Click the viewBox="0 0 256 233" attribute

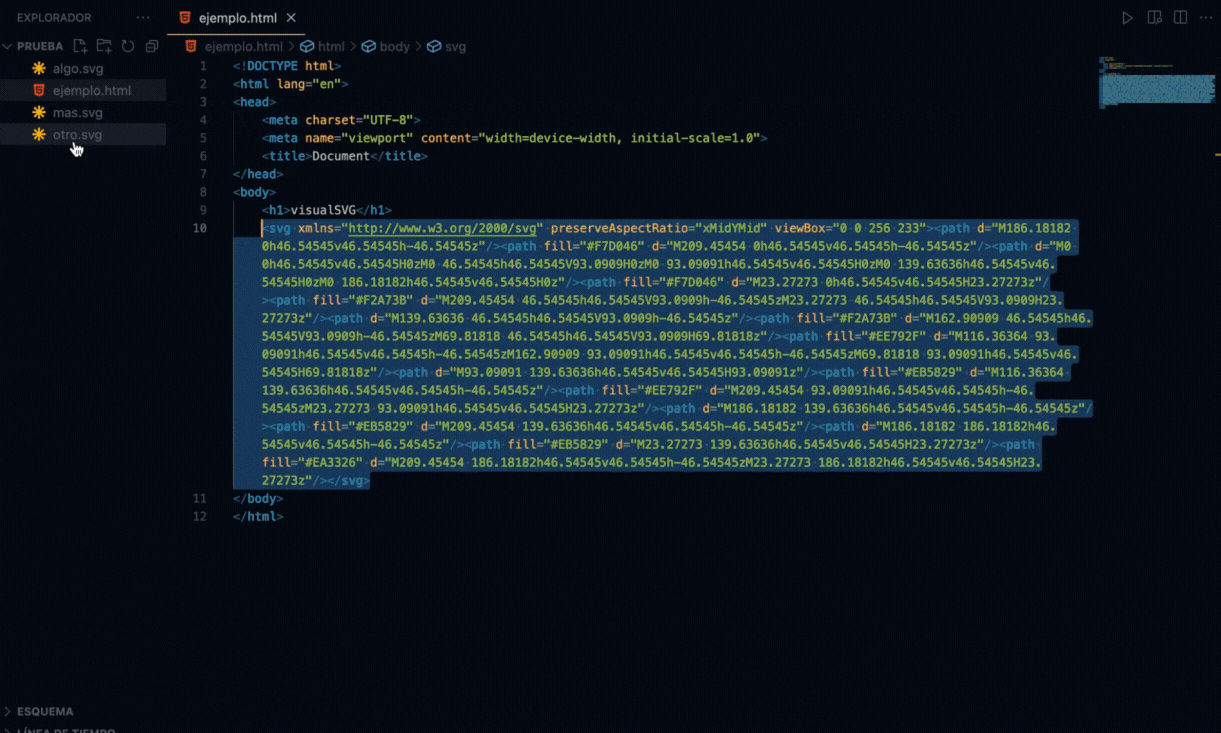[x=850, y=228]
